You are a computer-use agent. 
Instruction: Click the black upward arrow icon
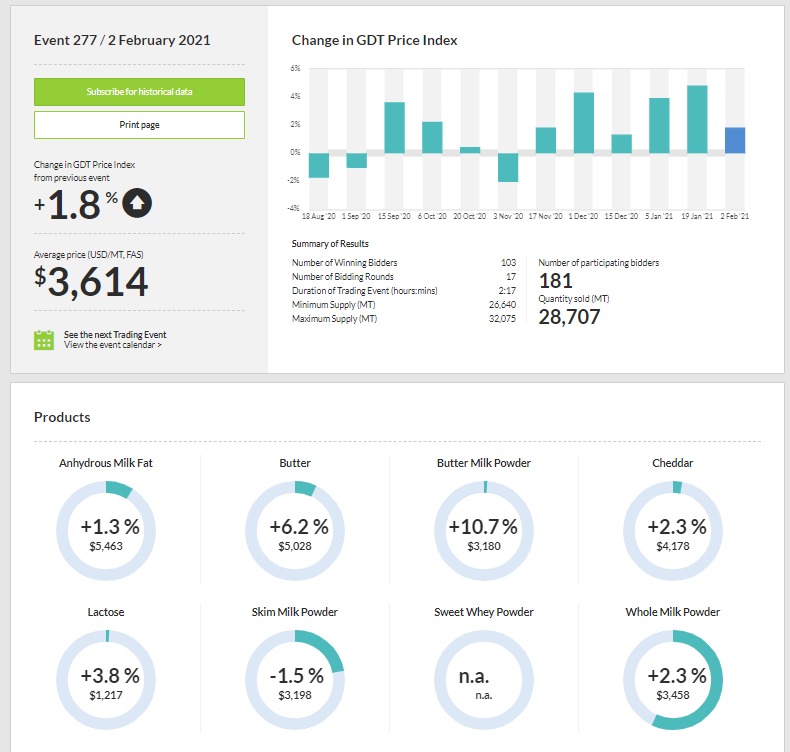click(x=139, y=204)
